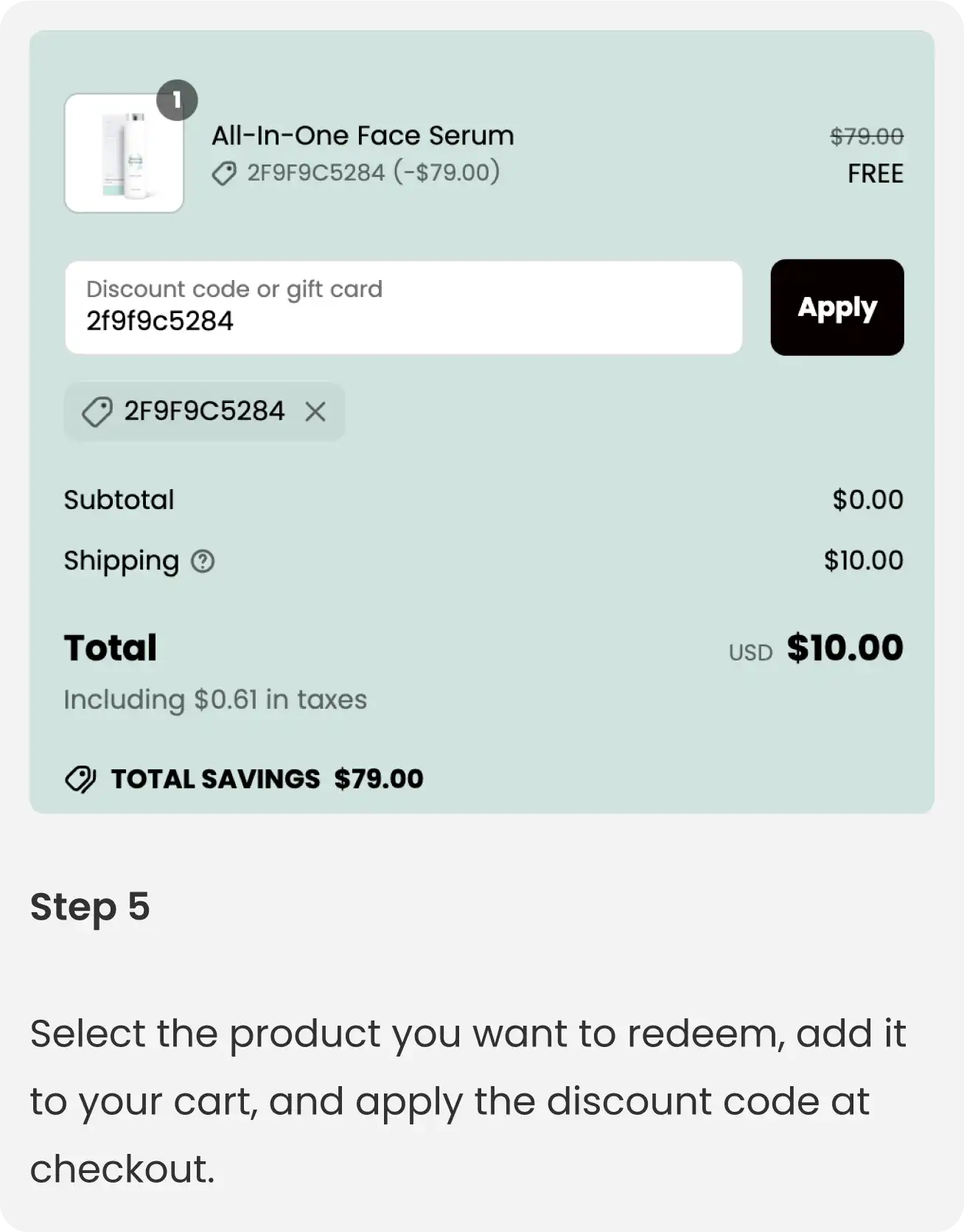
Task: Focus the discount code or gift card field
Action: point(404,307)
